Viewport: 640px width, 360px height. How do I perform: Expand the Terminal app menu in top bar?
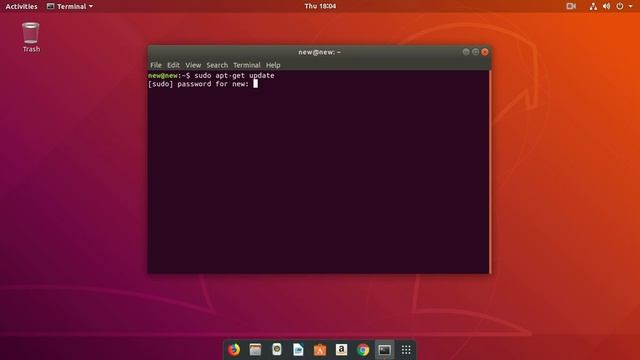[70, 6]
